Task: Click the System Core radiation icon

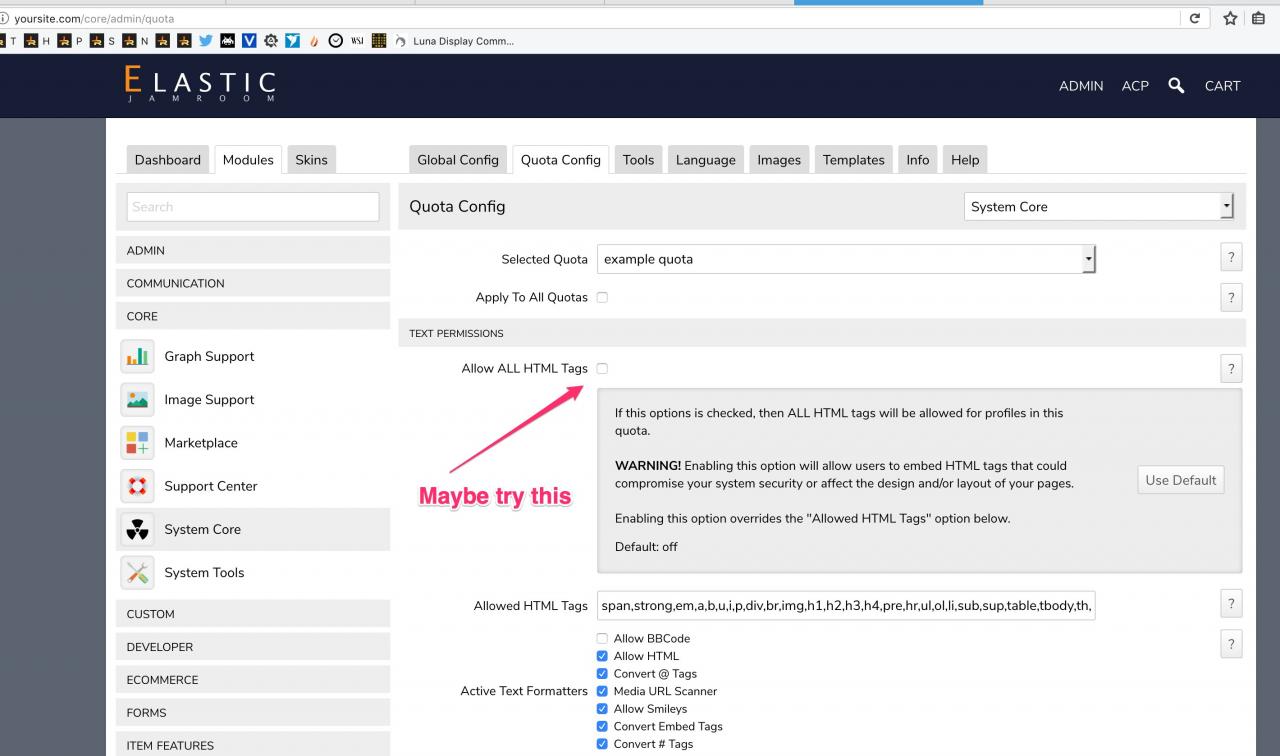Action: click(x=137, y=529)
